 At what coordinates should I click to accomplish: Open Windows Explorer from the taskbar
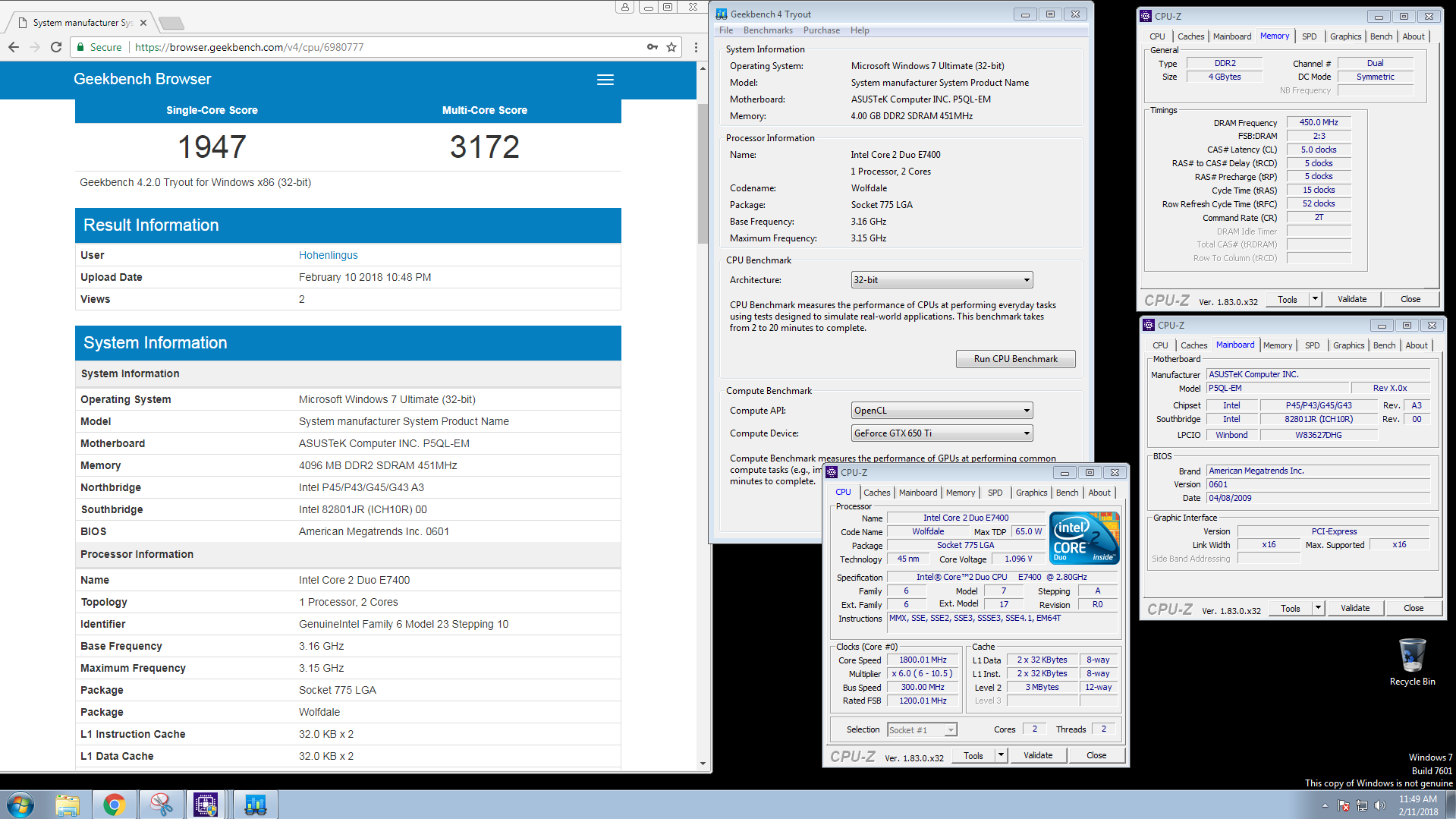[x=68, y=805]
